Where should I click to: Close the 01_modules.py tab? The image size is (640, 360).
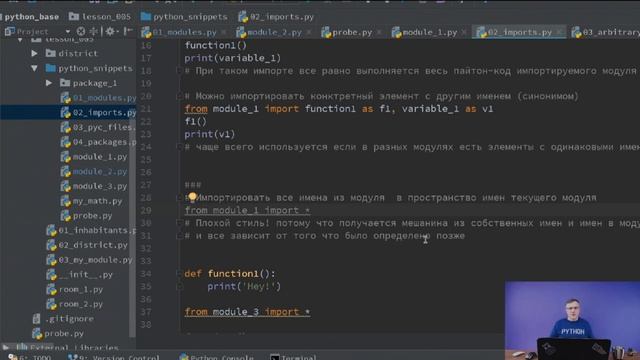point(224,32)
